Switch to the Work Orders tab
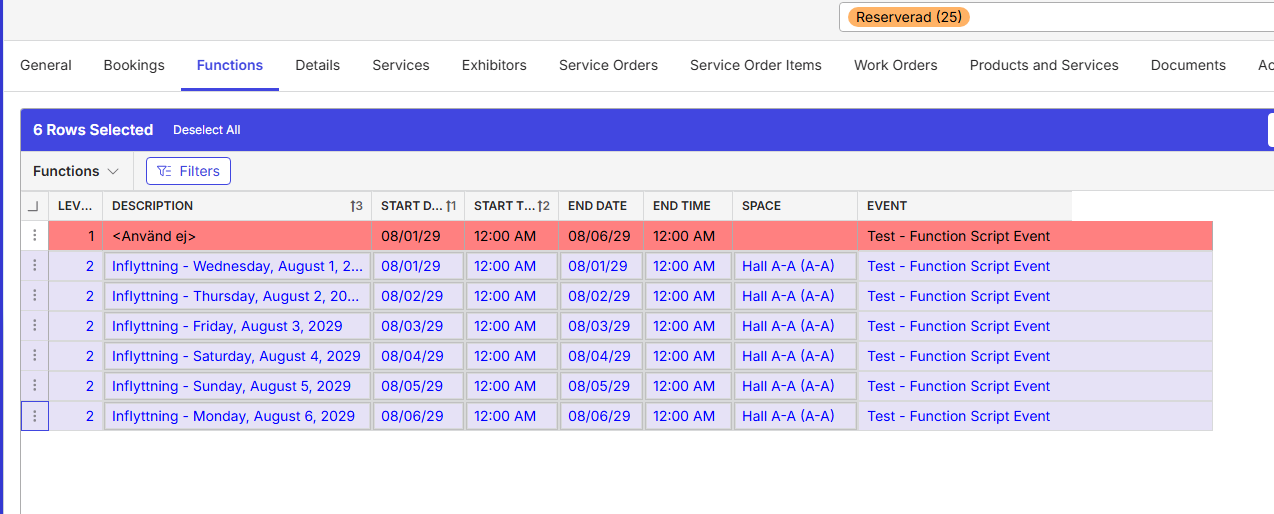 pyautogui.click(x=896, y=65)
